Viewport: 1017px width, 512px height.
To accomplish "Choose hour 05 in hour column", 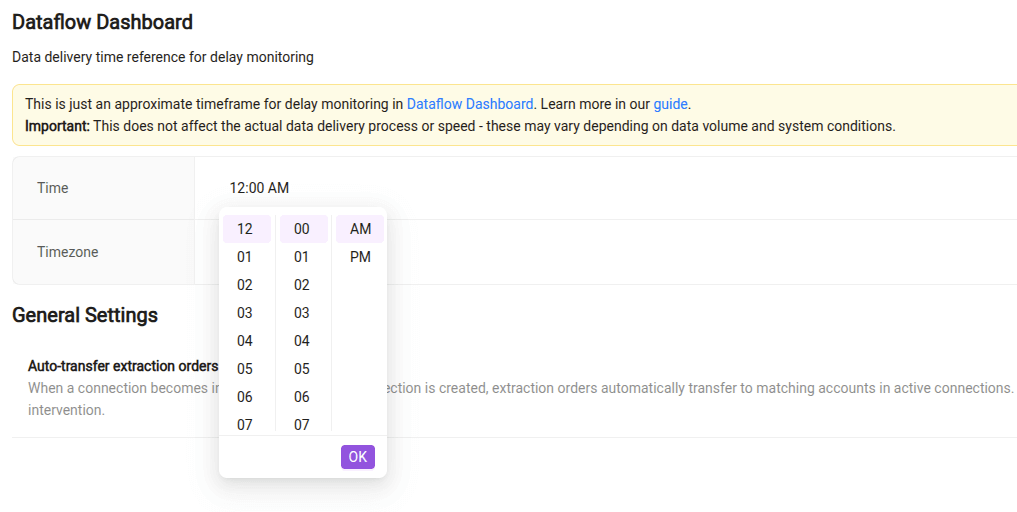I will point(246,369).
